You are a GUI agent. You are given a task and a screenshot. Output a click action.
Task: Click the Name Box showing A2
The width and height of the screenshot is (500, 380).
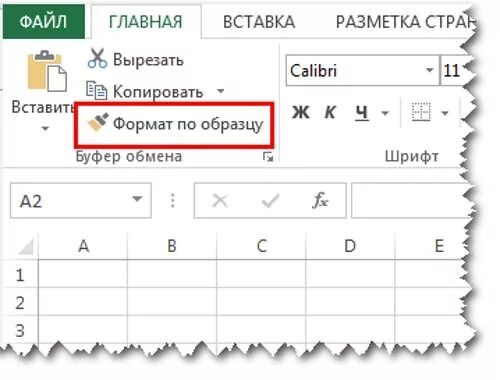(81, 200)
